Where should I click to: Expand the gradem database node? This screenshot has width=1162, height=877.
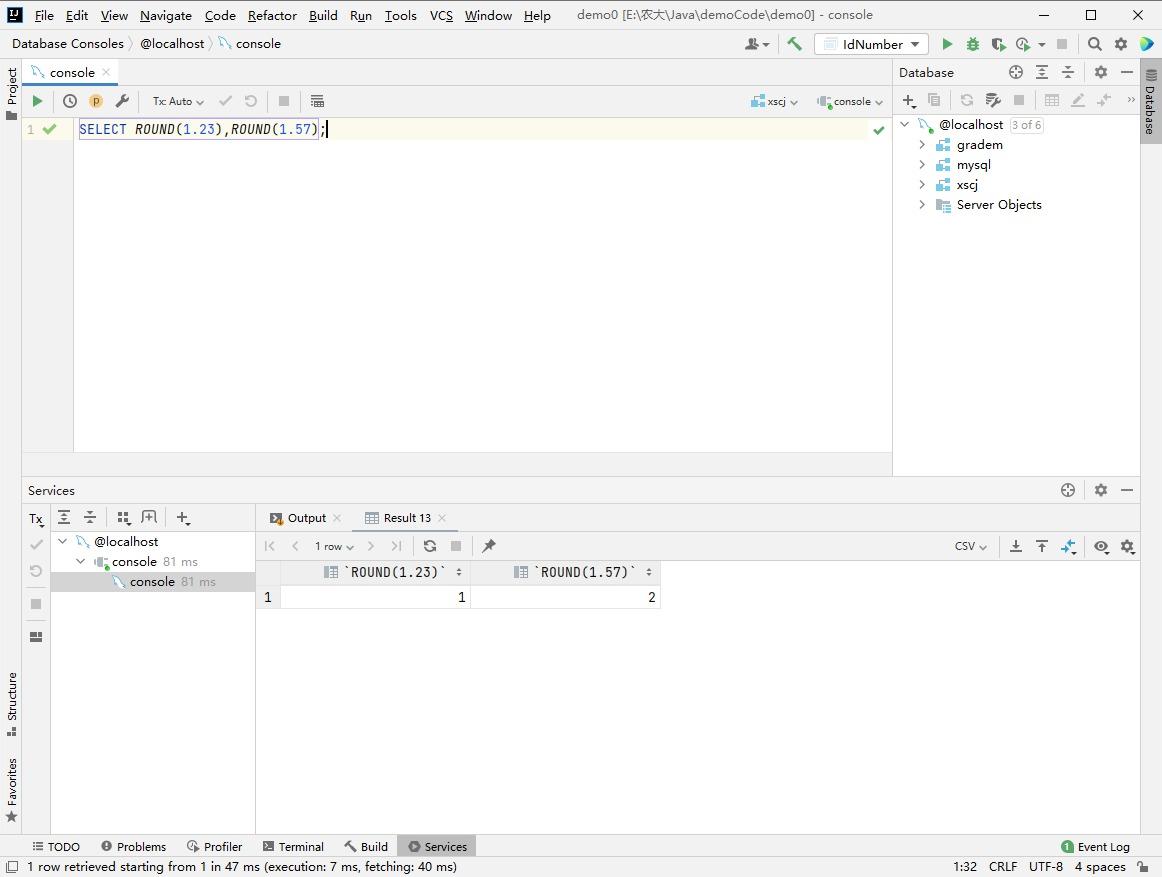(x=922, y=145)
